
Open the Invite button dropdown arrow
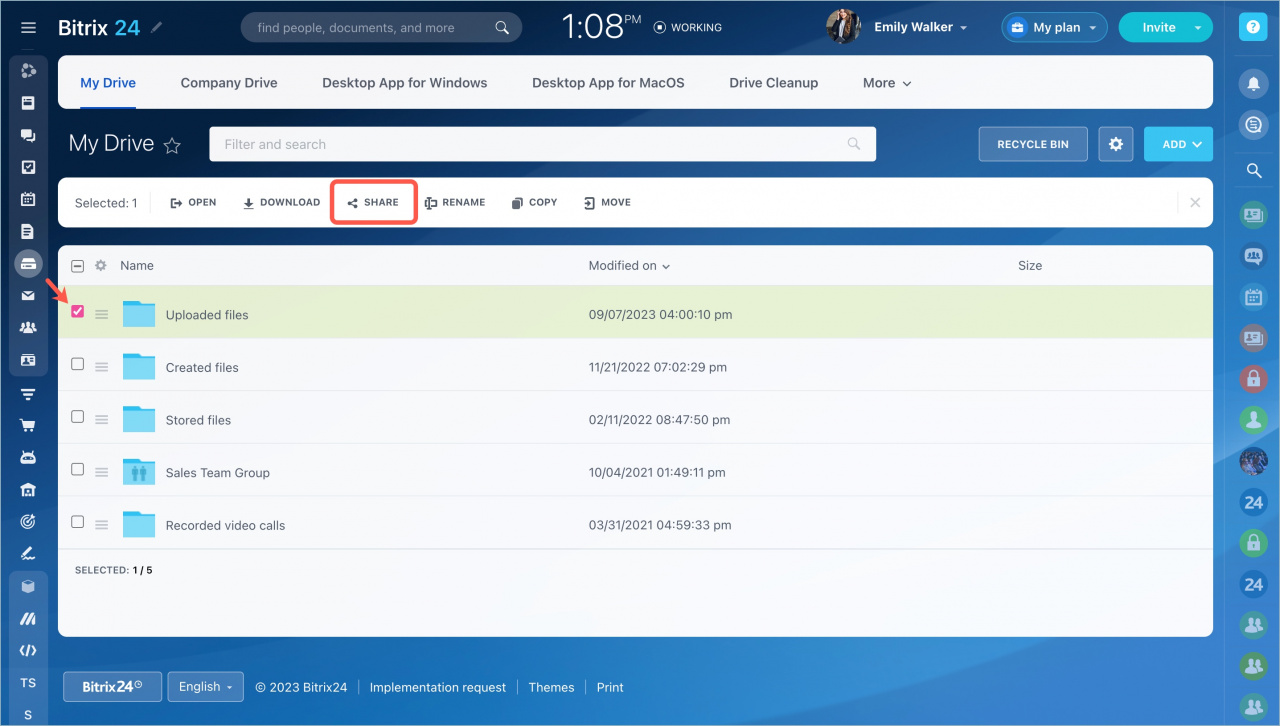pos(1198,28)
